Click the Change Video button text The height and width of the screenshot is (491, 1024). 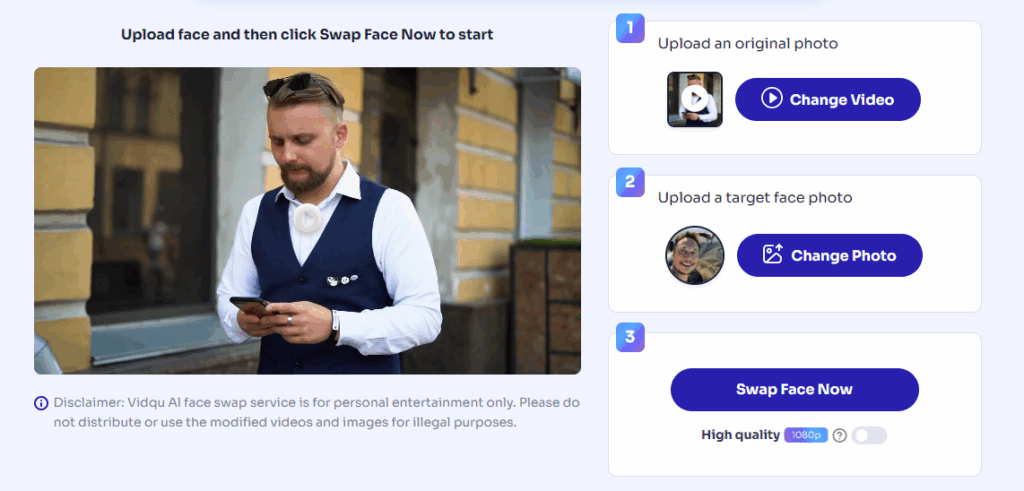tap(841, 100)
